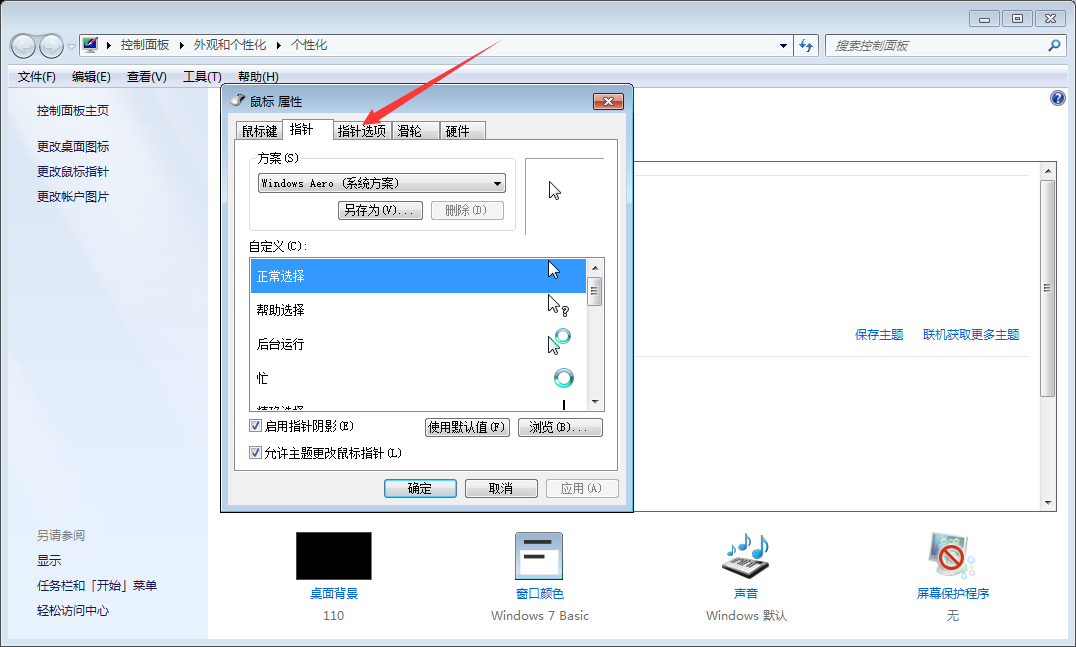Click the magnifier icon in 搜索控制面板 box

(1055, 45)
